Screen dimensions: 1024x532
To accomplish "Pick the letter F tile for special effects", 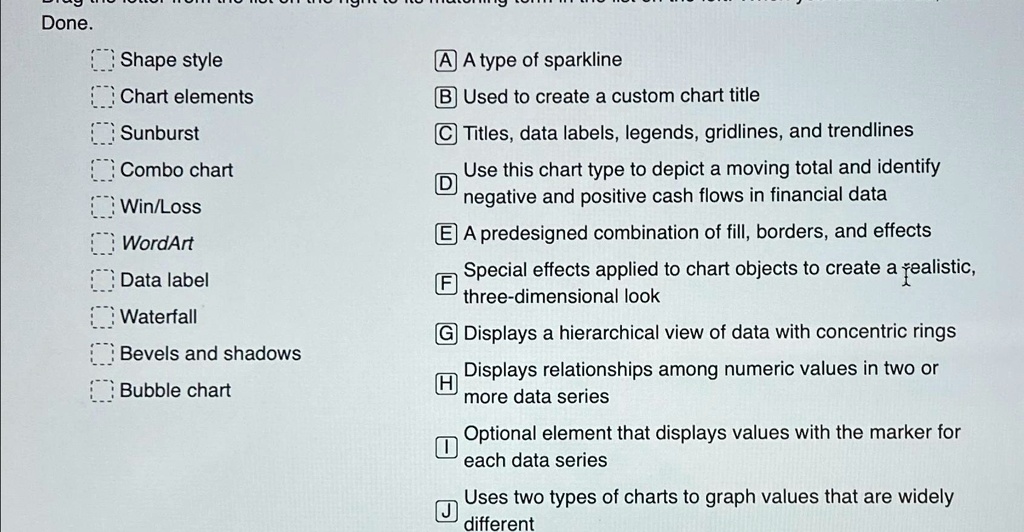I will [x=445, y=283].
